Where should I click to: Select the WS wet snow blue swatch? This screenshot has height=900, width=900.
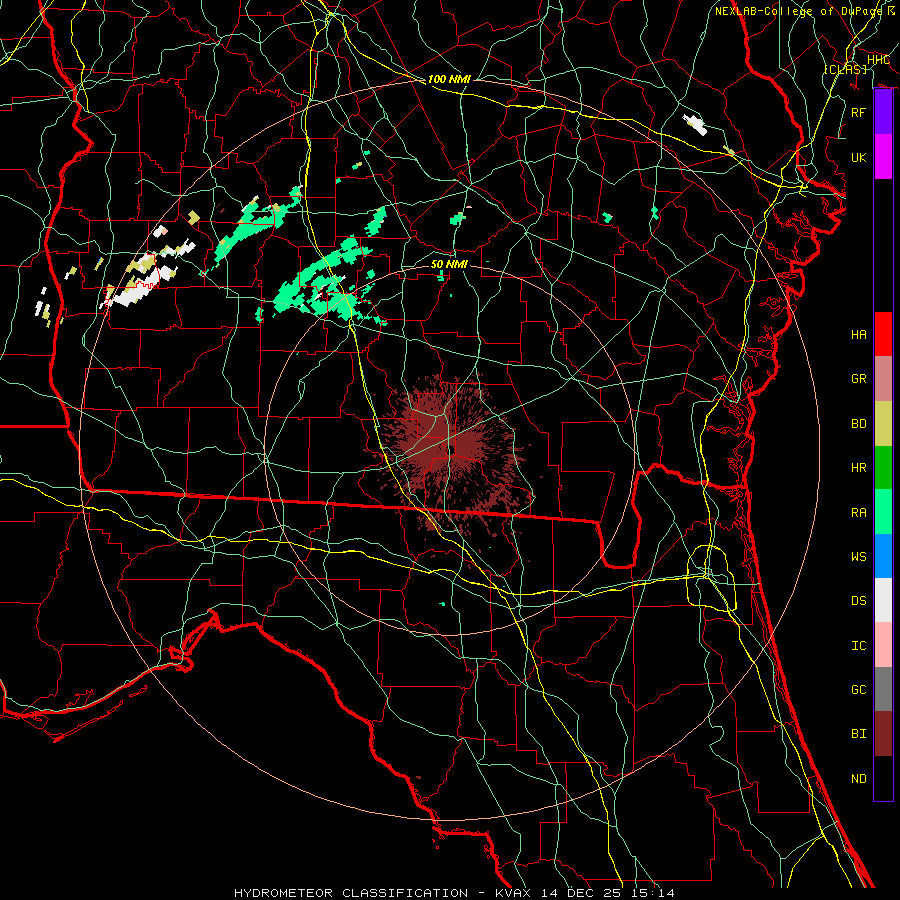tap(883, 556)
